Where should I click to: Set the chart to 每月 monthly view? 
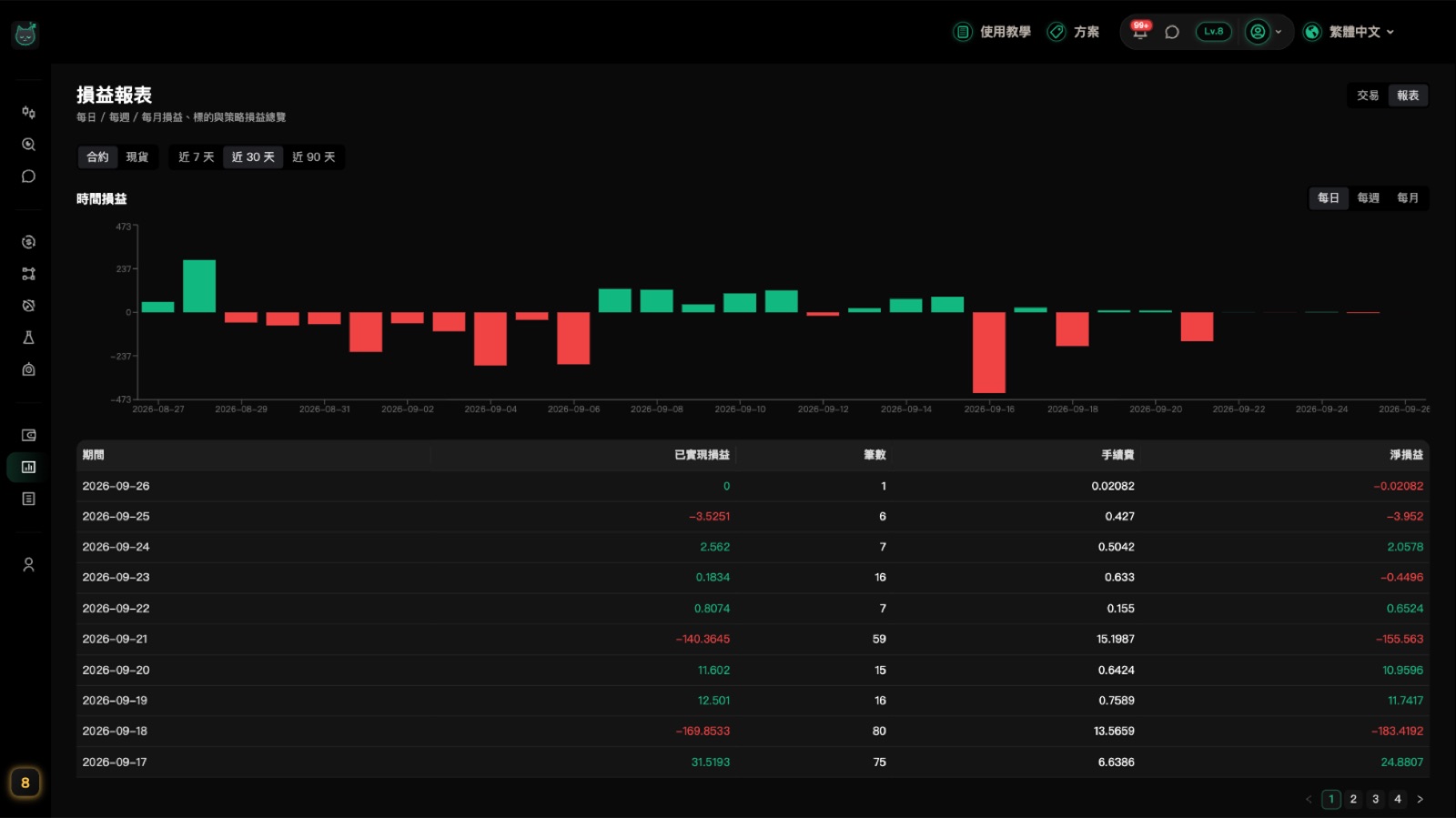(x=1408, y=198)
